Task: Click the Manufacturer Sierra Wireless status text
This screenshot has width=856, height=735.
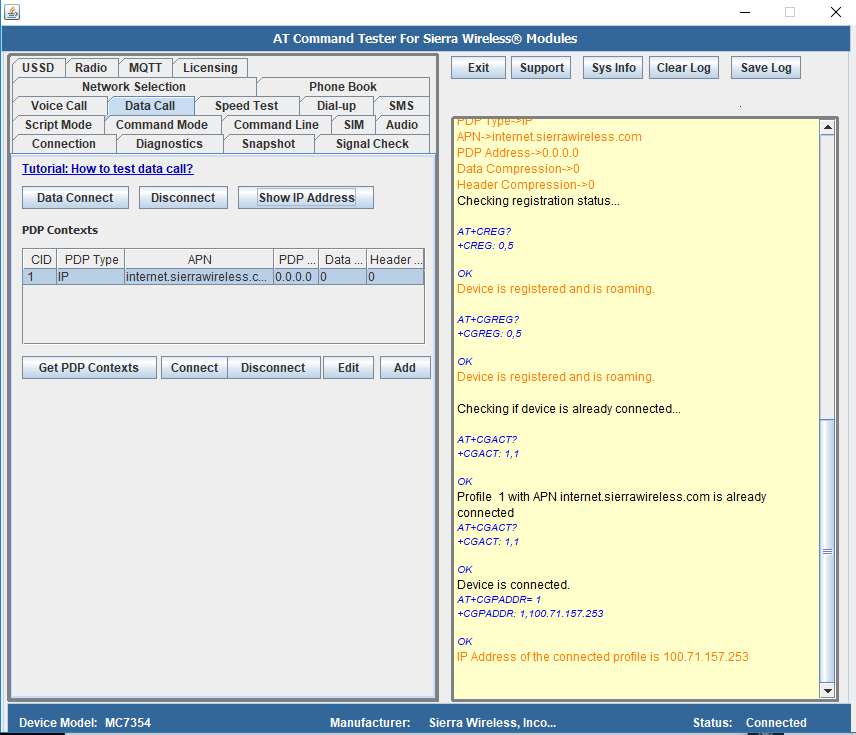Action: [x=443, y=722]
